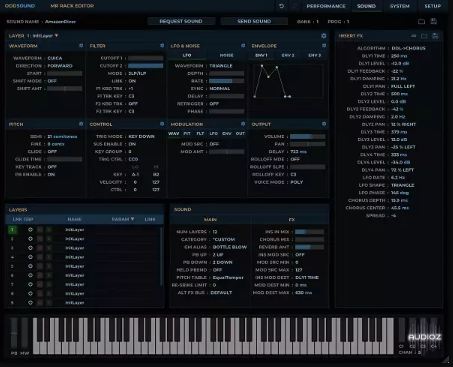Switch to the SYSTEM tab
The width and height of the screenshot is (453, 367).
[400, 6]
